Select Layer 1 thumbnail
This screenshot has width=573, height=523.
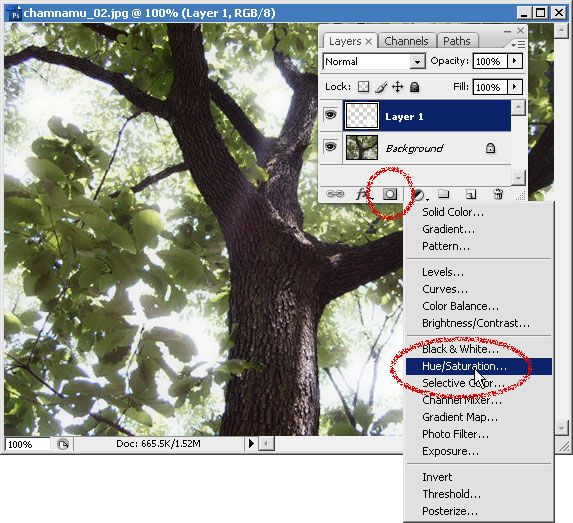tap(362, 115)
